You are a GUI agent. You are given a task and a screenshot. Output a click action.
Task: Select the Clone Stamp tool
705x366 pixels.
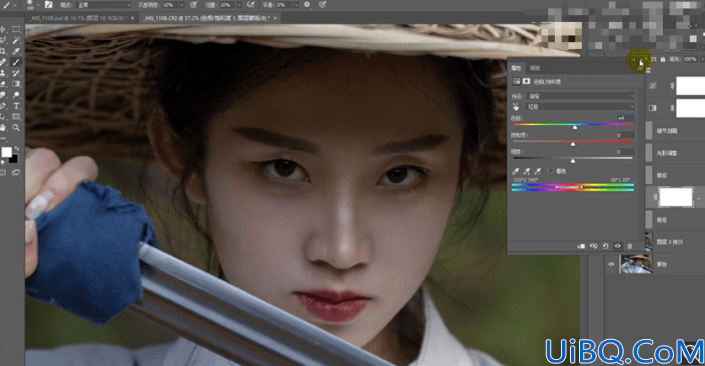tap(4, 73)
